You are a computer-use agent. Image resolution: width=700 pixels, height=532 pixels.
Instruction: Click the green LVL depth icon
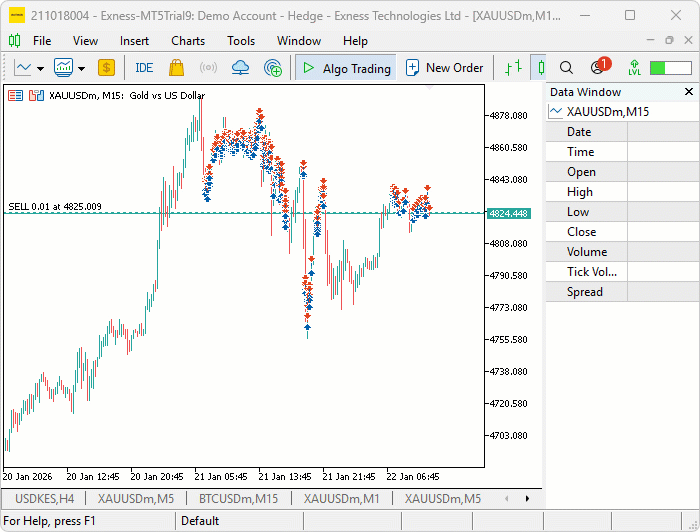click(634, 68)
